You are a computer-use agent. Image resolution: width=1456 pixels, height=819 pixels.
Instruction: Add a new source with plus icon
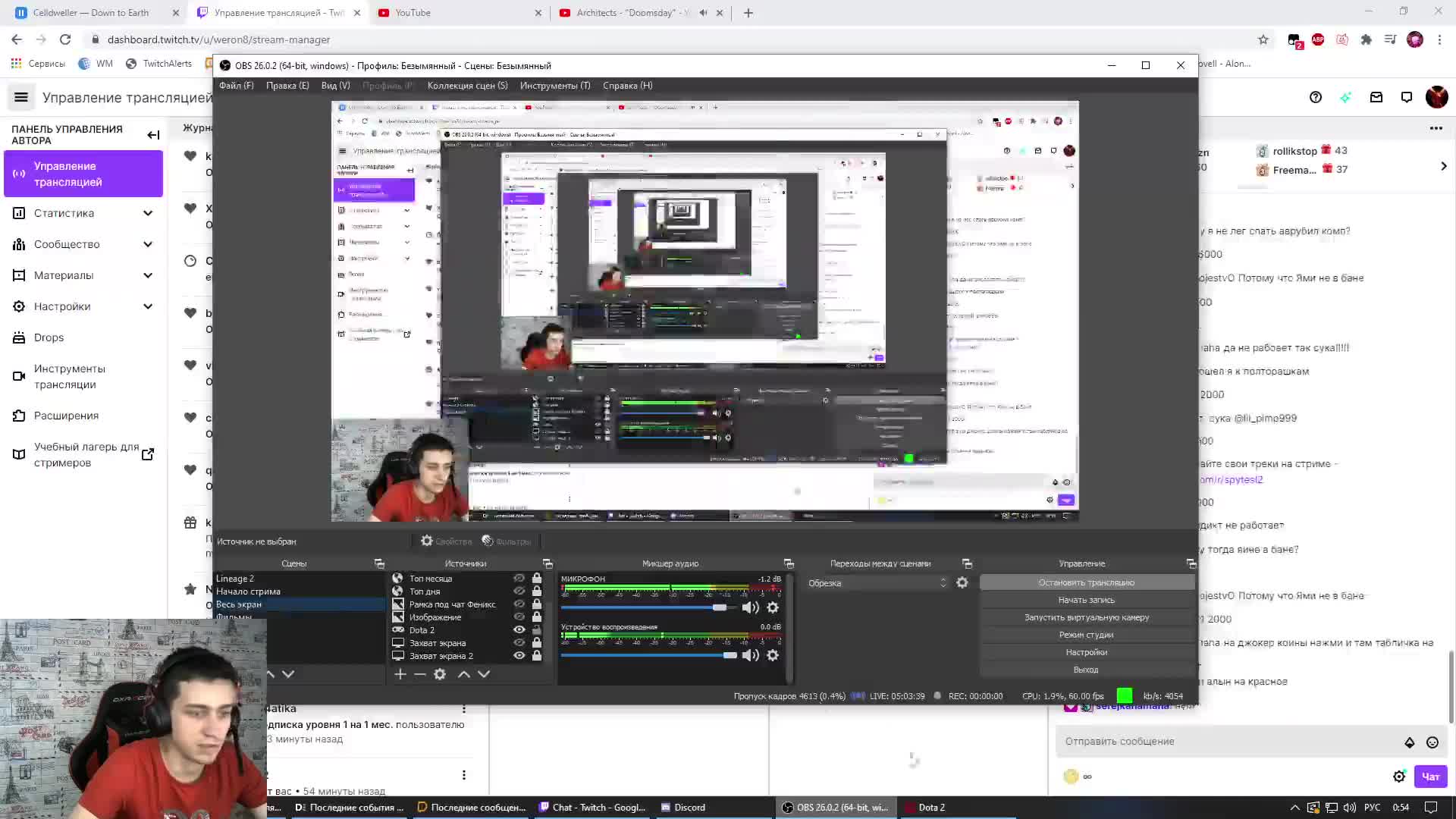[x=400, y=674]
